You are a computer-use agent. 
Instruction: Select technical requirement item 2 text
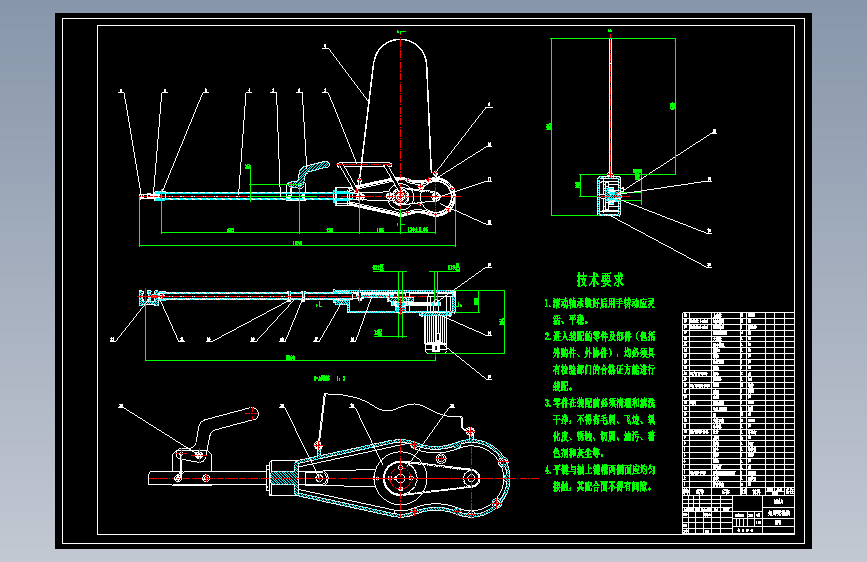pyautogui.click(x=599, y=361)
